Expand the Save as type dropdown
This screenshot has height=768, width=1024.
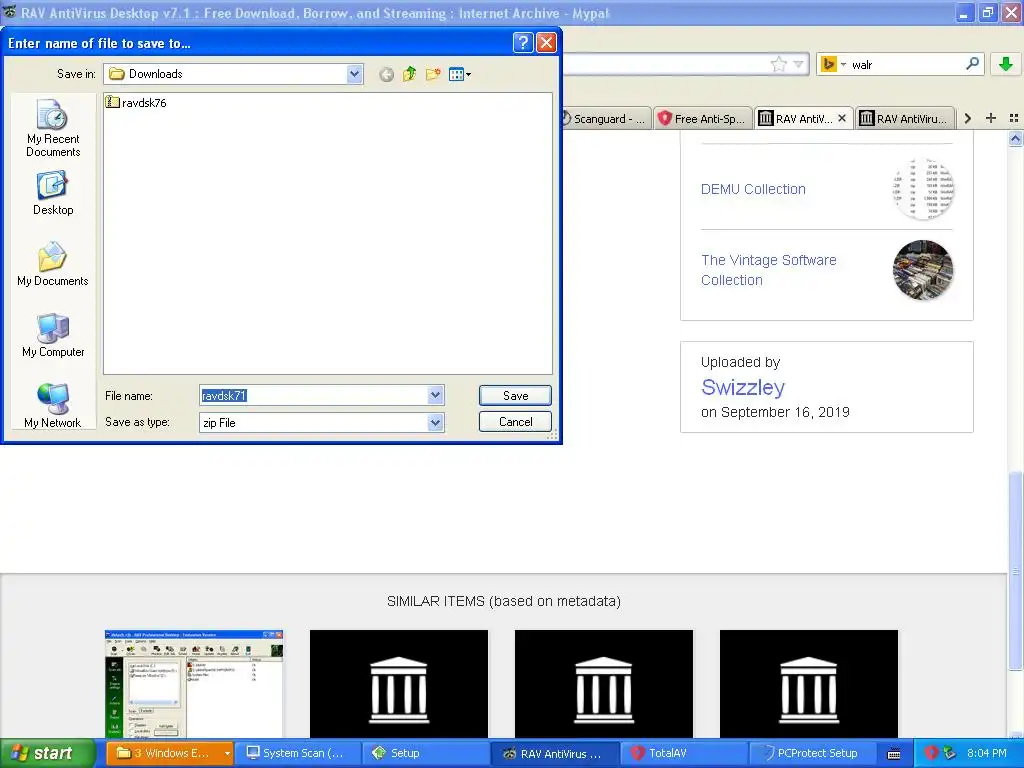pyautogui.click(x=436, y=423)
